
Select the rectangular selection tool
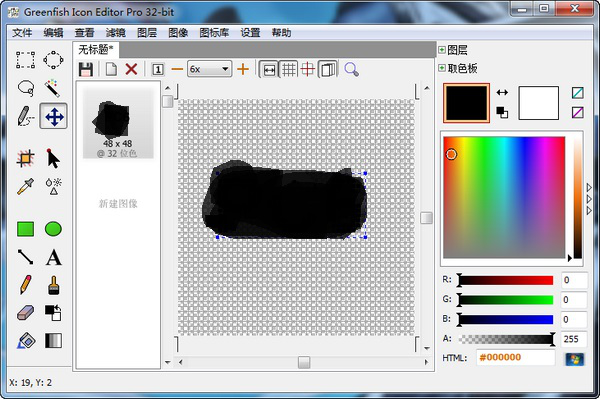(x=25, y=60)
